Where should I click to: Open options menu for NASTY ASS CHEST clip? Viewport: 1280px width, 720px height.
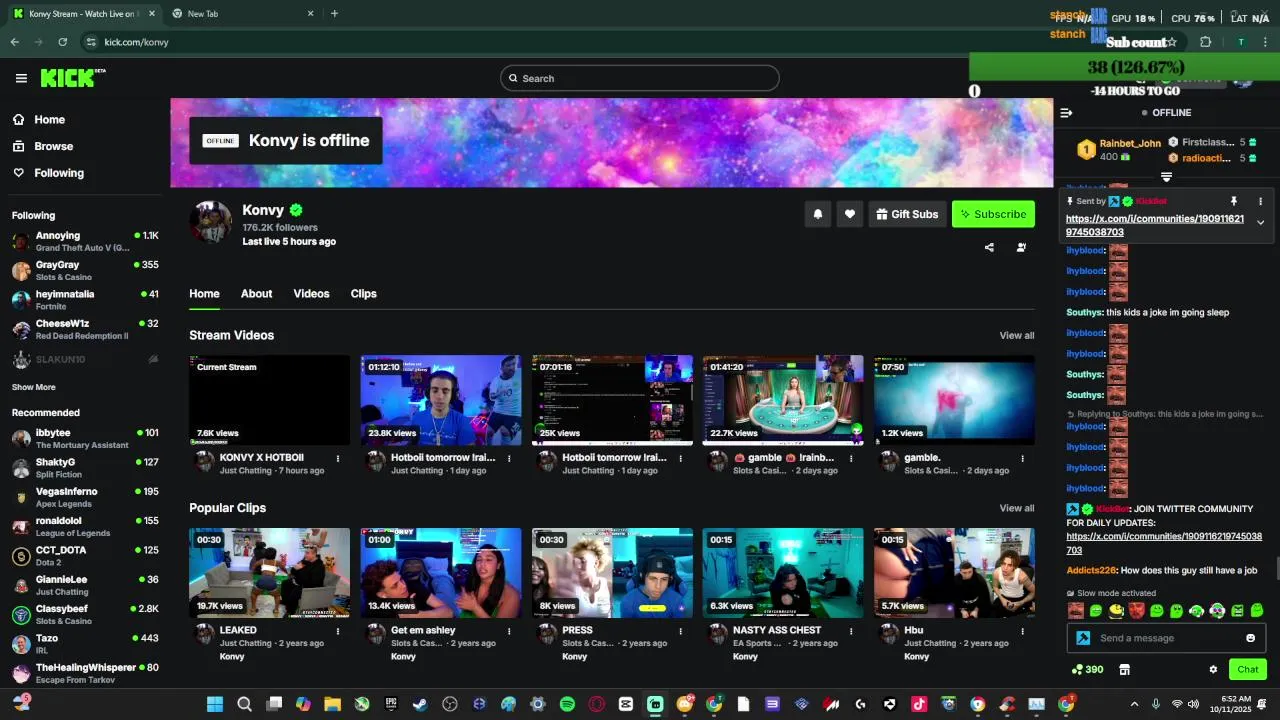pos(851,631)
